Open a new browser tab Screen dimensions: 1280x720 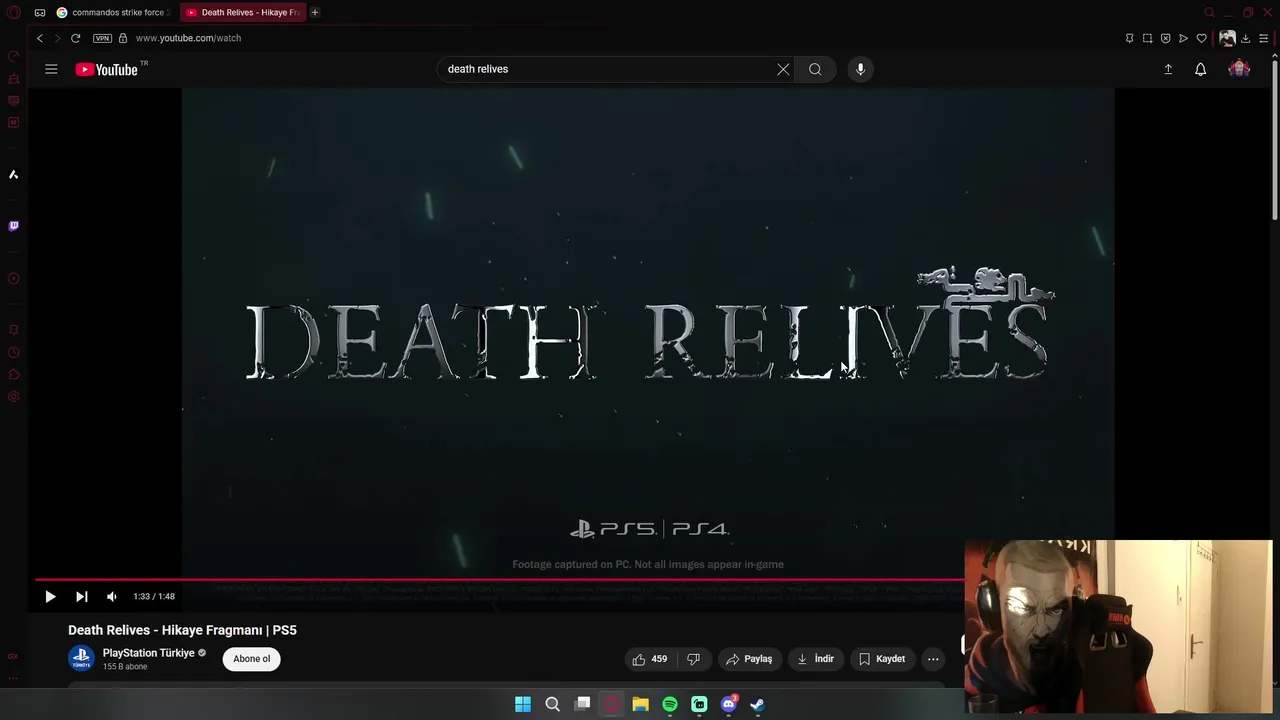(315, 12)
